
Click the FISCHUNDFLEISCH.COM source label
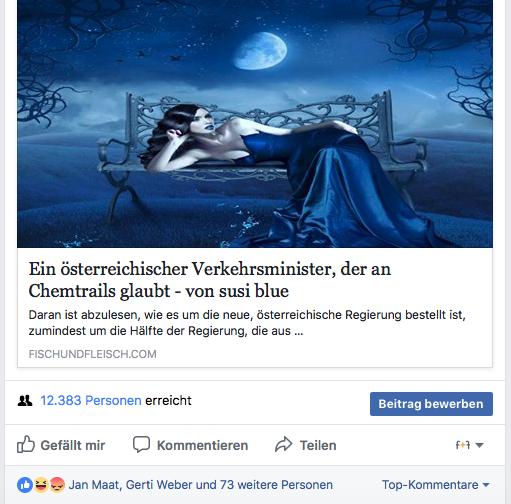coord(92,354)
